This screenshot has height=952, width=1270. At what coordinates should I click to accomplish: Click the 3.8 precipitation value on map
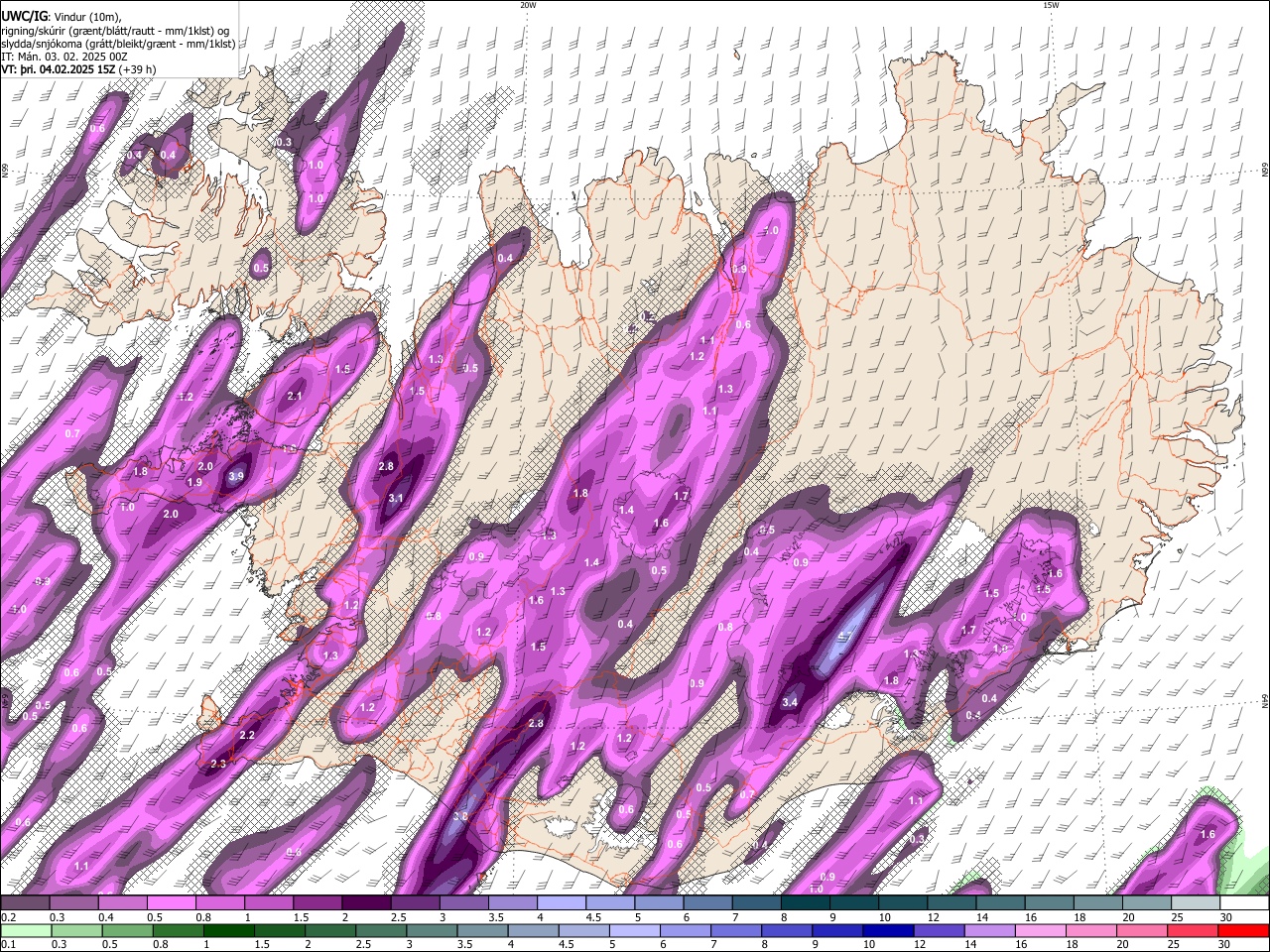coord(460,817)
